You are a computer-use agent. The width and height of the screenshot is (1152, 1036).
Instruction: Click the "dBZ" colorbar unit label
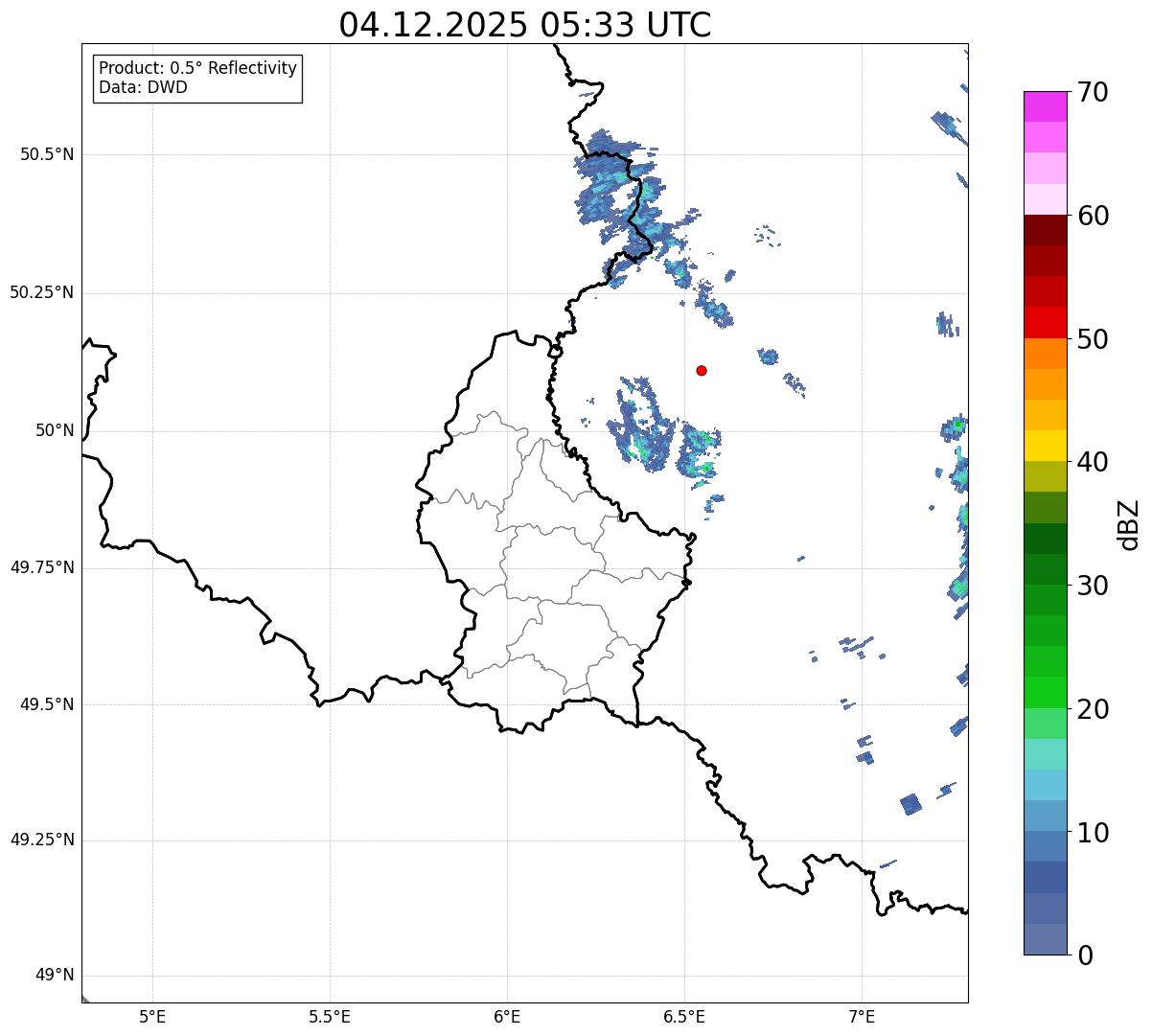point(1129,524)
